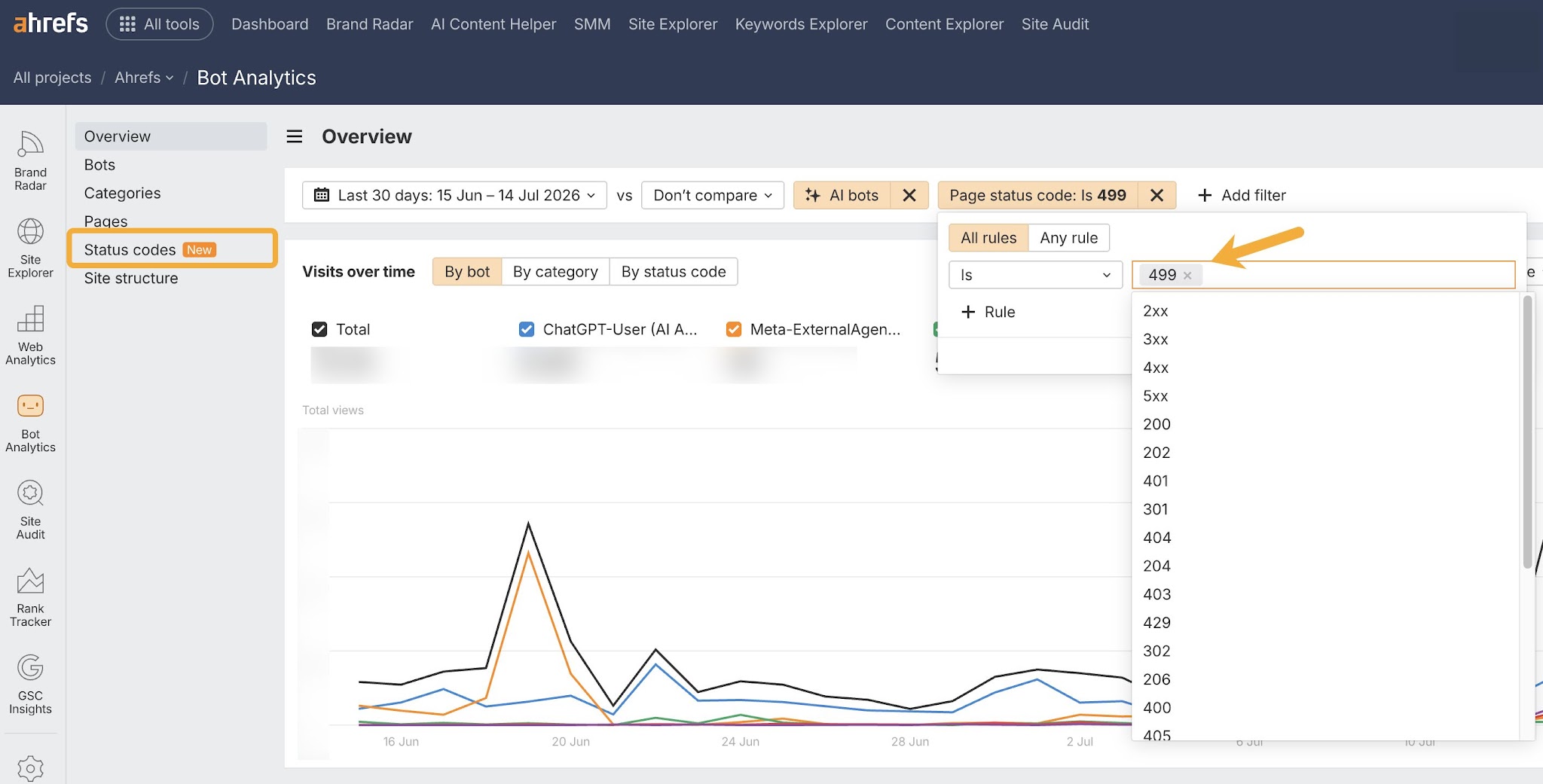Viewport: 1543px width, 784px height.
Task: Open the date range dropdown
Action: tap(454, 195)
